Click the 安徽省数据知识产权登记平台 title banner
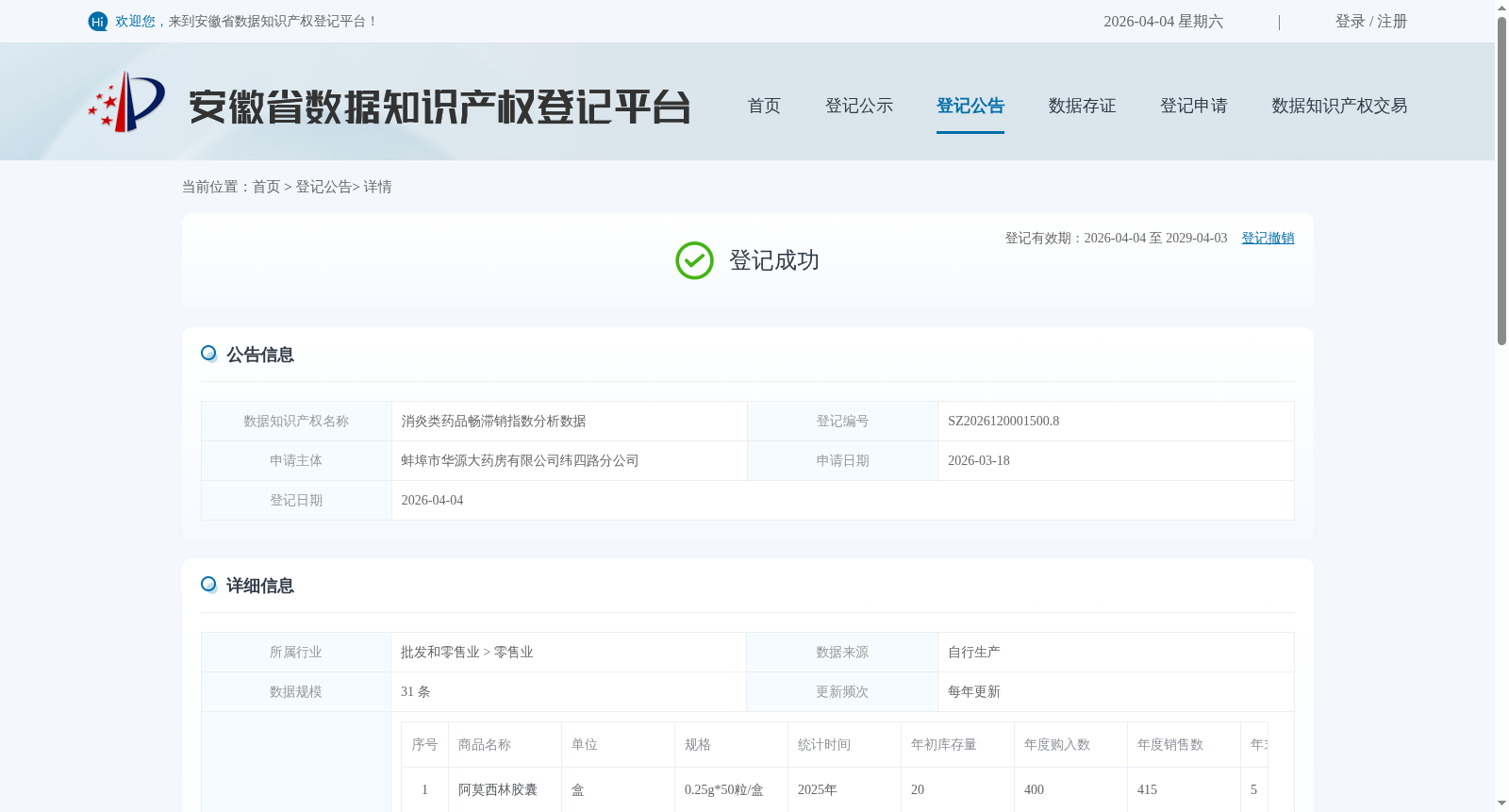 (439, 107)
